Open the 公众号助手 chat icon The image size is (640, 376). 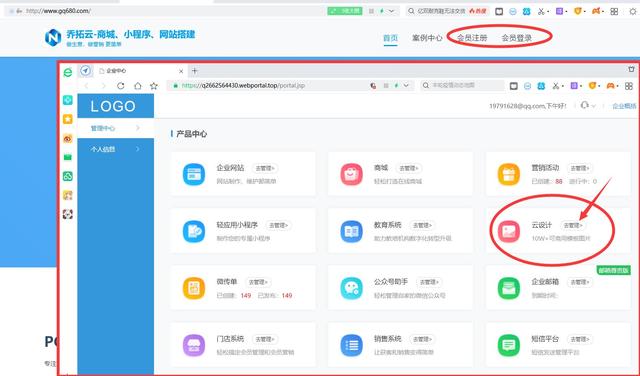(x=351, y=288)
